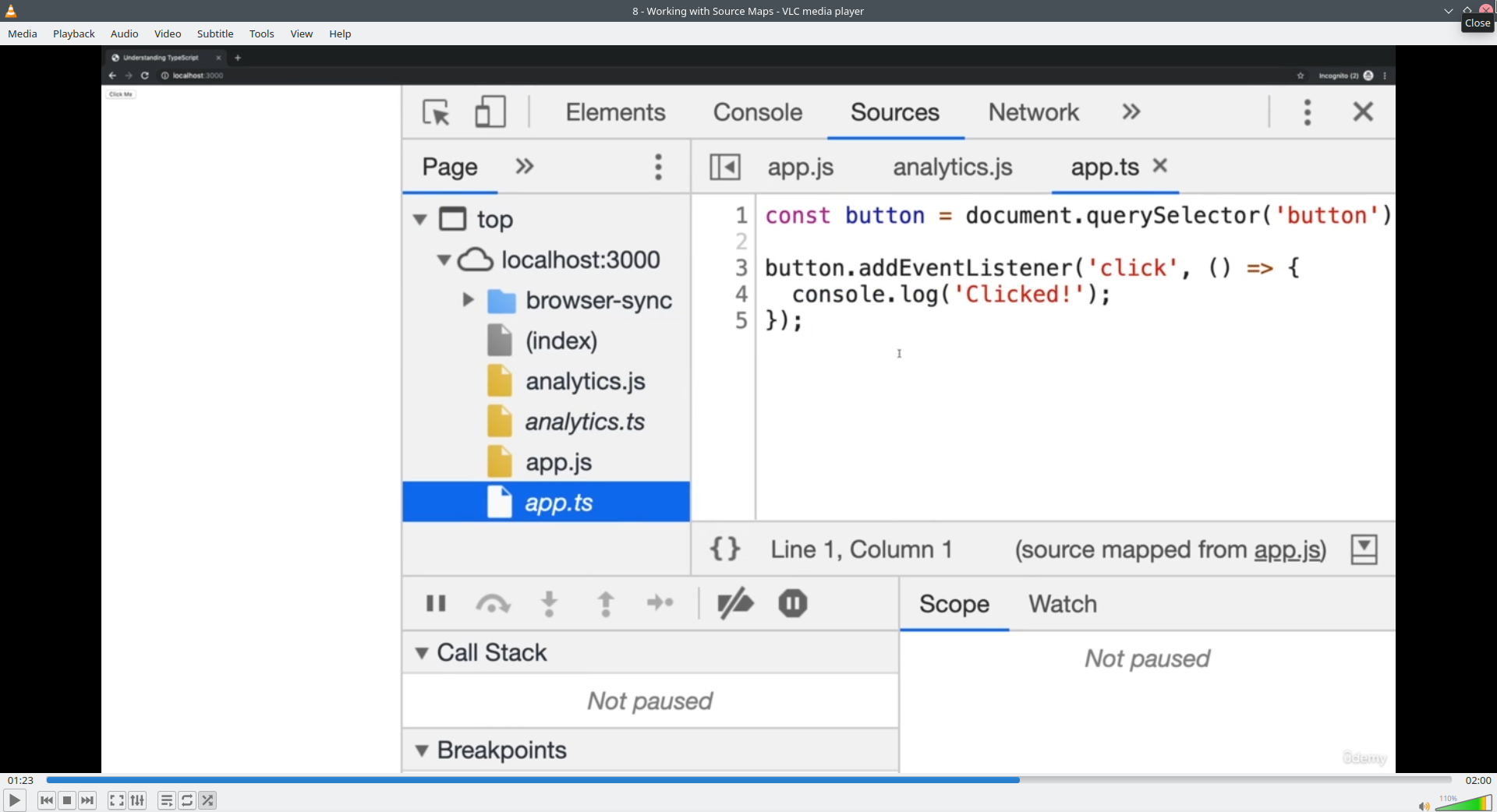Open the Playback menu

tap(73, 34)
